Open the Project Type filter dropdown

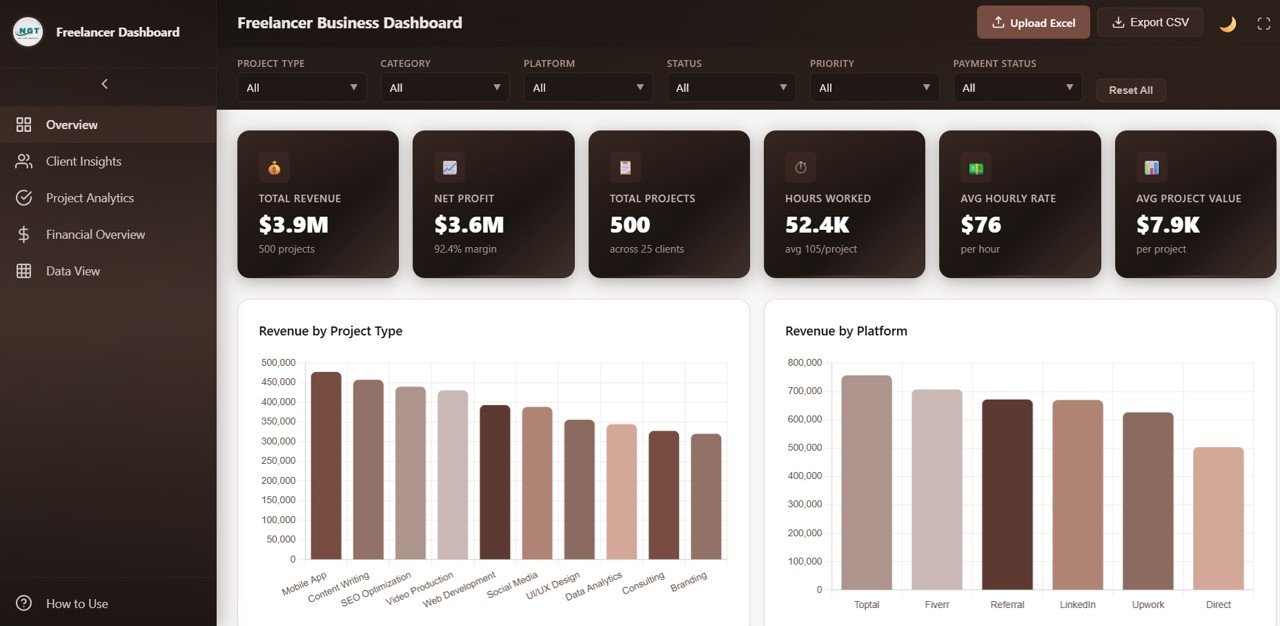pos(301,87)
